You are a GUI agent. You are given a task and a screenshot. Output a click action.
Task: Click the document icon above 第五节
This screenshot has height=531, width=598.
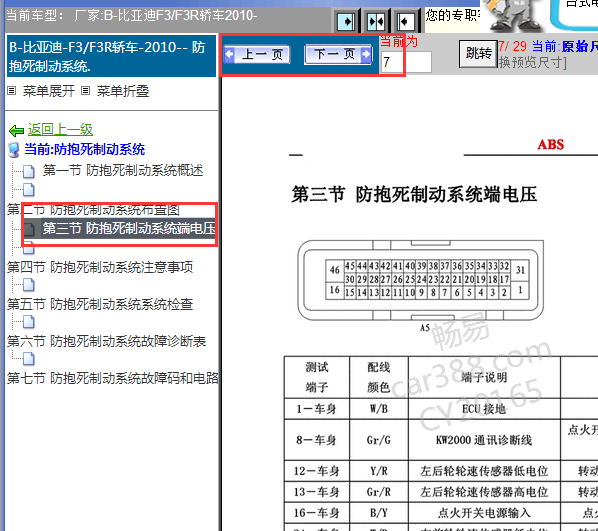tap(29, 285)
